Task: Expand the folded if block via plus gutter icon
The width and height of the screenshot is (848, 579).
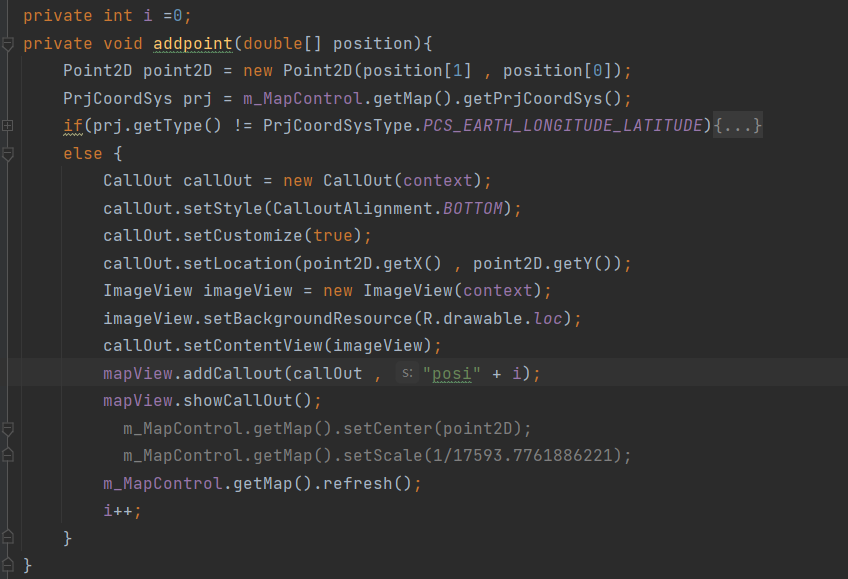Action: [x=8, y=126]
